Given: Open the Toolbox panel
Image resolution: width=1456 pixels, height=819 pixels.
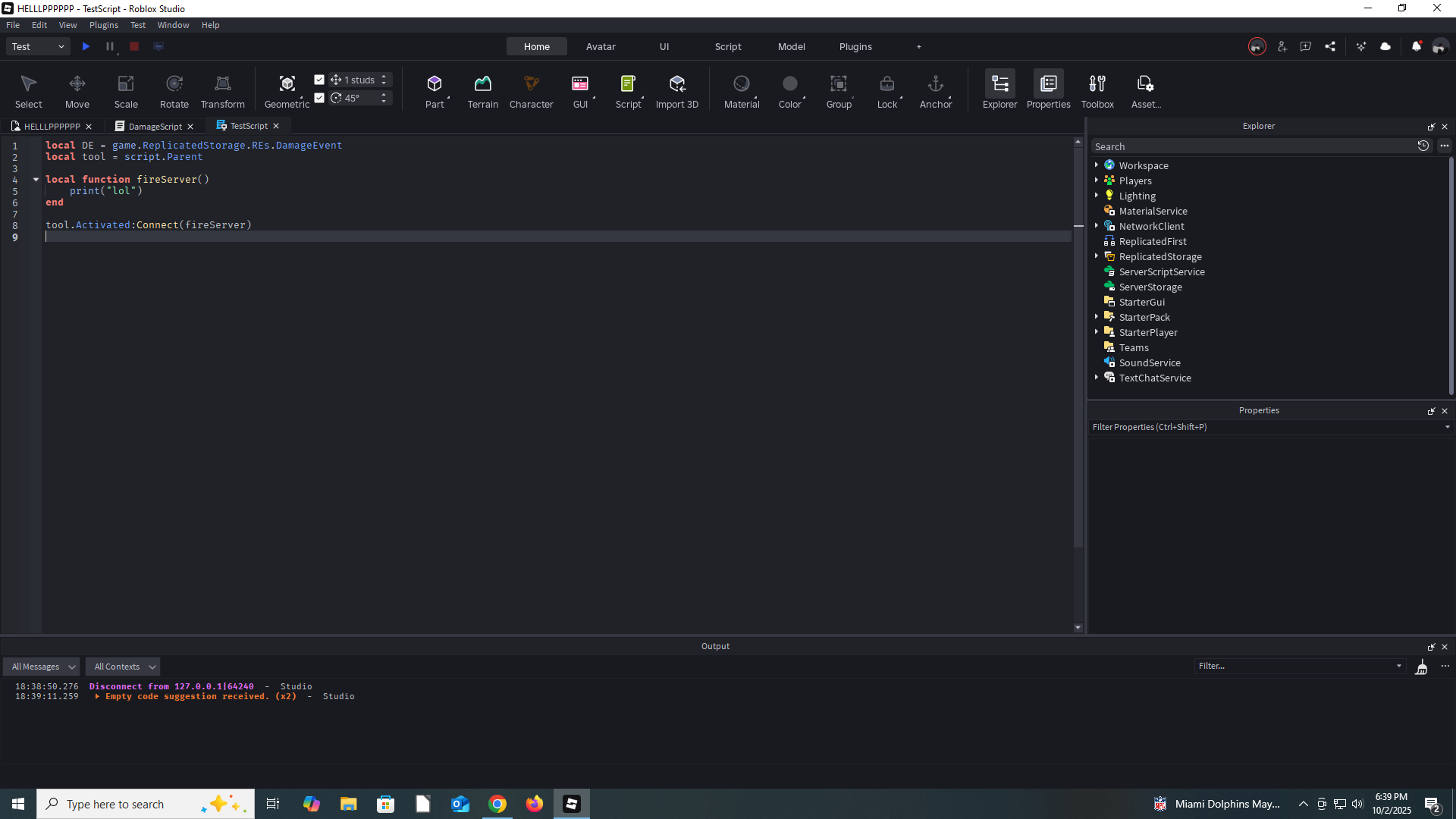Looking at the screenshot, I should point(1097,89).
